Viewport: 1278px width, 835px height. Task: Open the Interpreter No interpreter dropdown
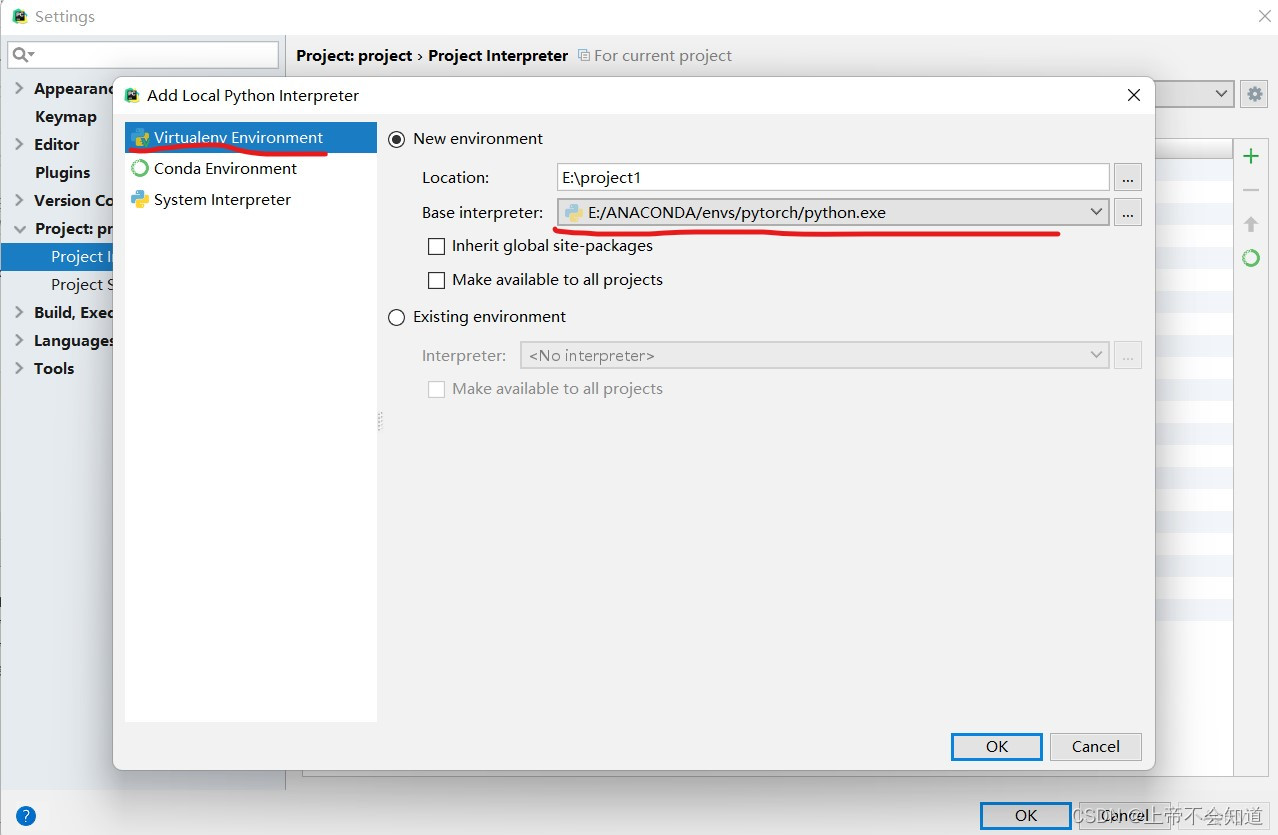tap(814, 355)
